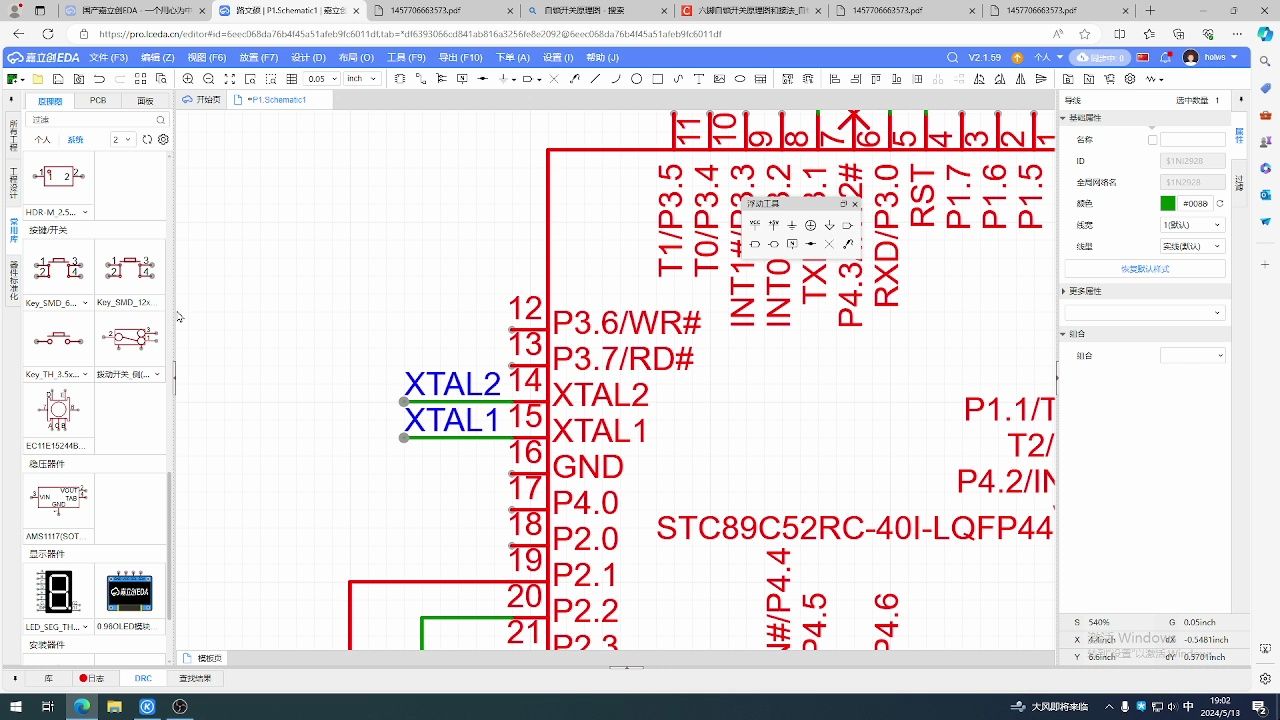Click the orange update arrow icon

pyautogui.click(x=1018, y=57)
